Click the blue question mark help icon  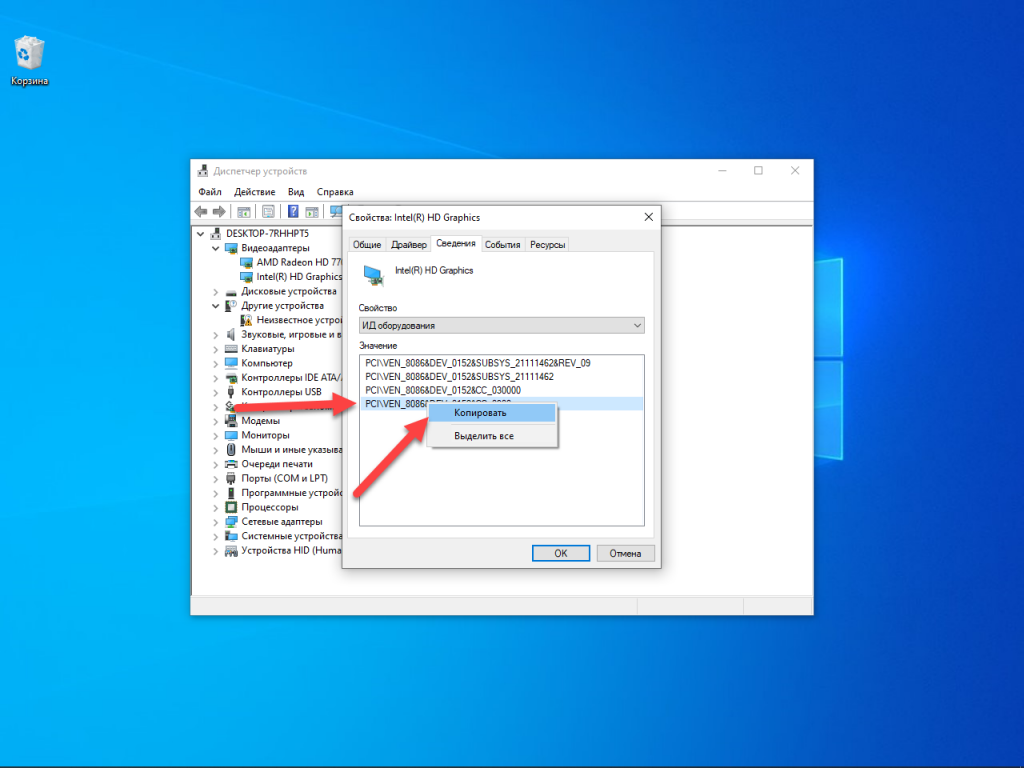click(293, 211)
